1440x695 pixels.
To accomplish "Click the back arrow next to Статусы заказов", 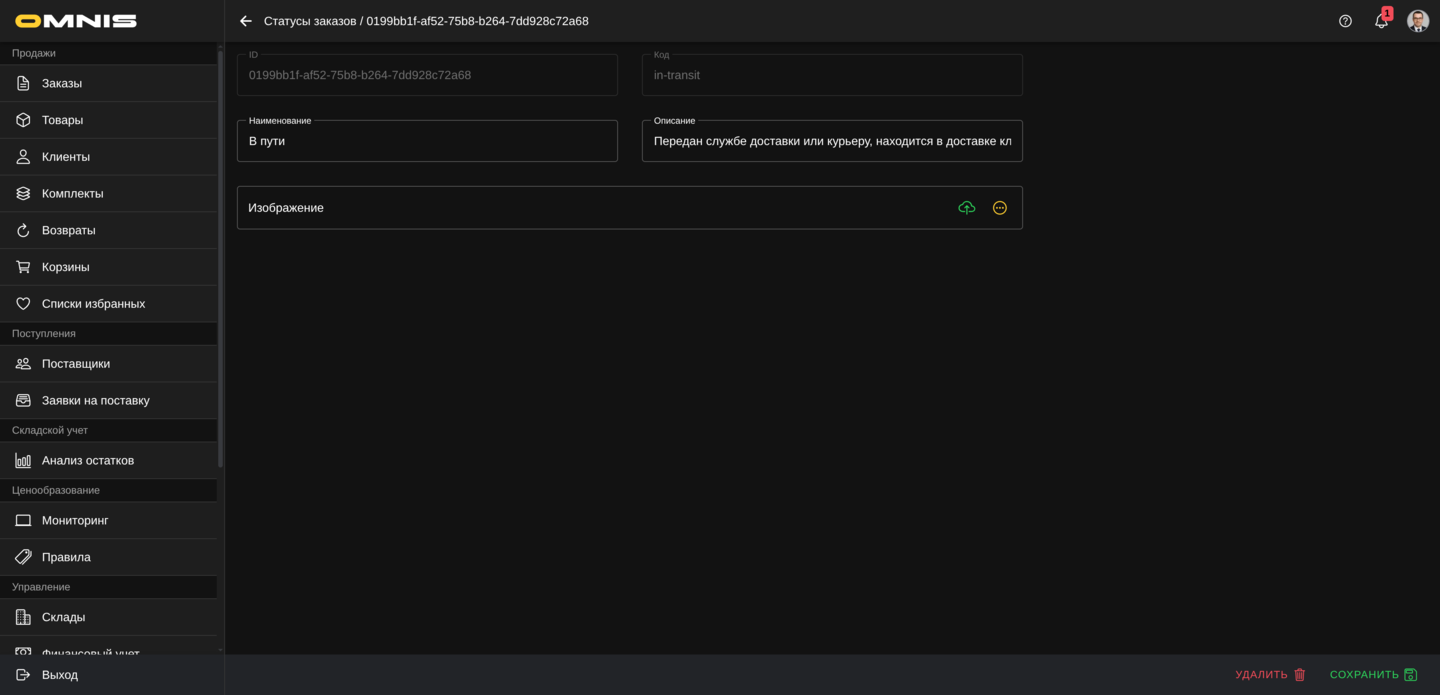I will (246, 21).
